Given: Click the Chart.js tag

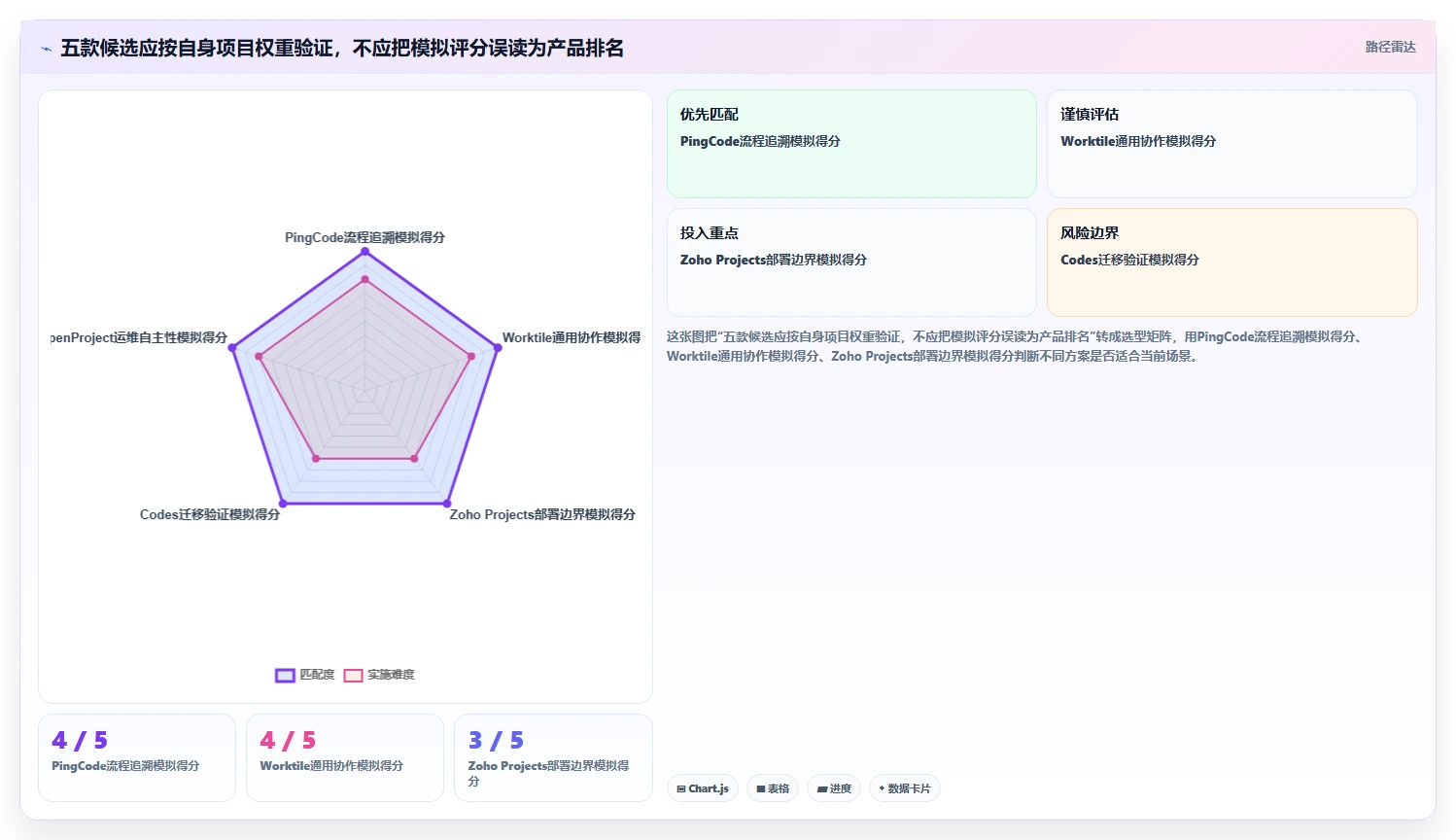Looking at the screenshot, I should (x=703, y=788).
